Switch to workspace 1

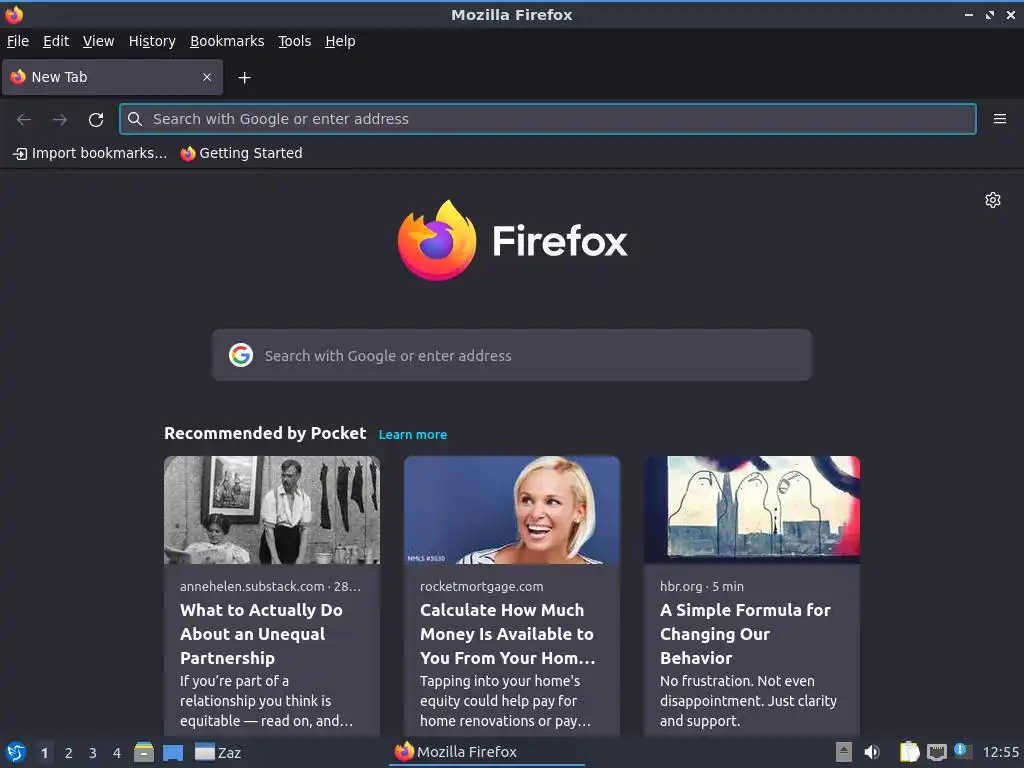(x=44, y=753)
